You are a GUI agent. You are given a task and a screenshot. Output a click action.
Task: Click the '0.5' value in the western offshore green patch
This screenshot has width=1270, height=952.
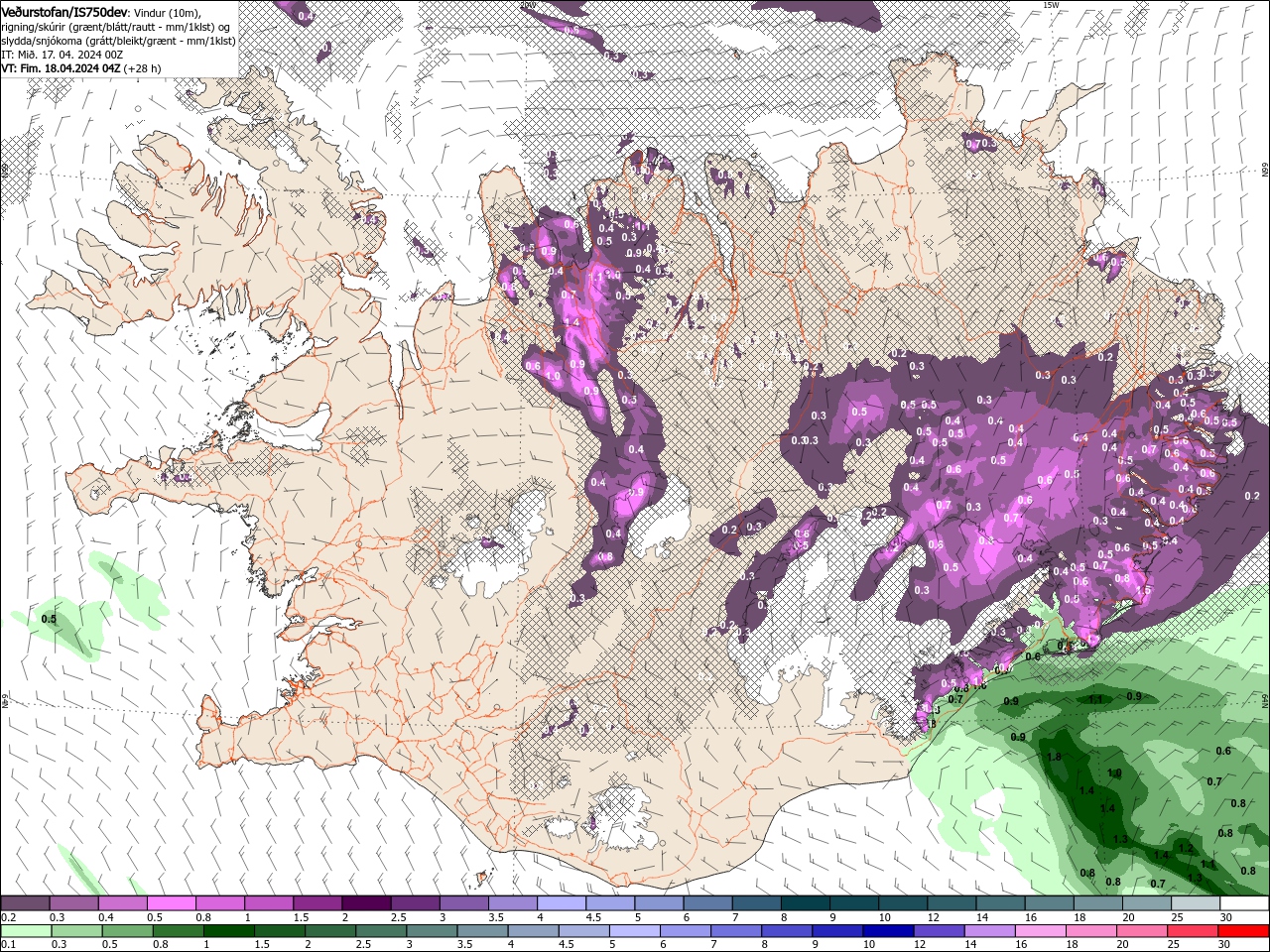(49, 619)
